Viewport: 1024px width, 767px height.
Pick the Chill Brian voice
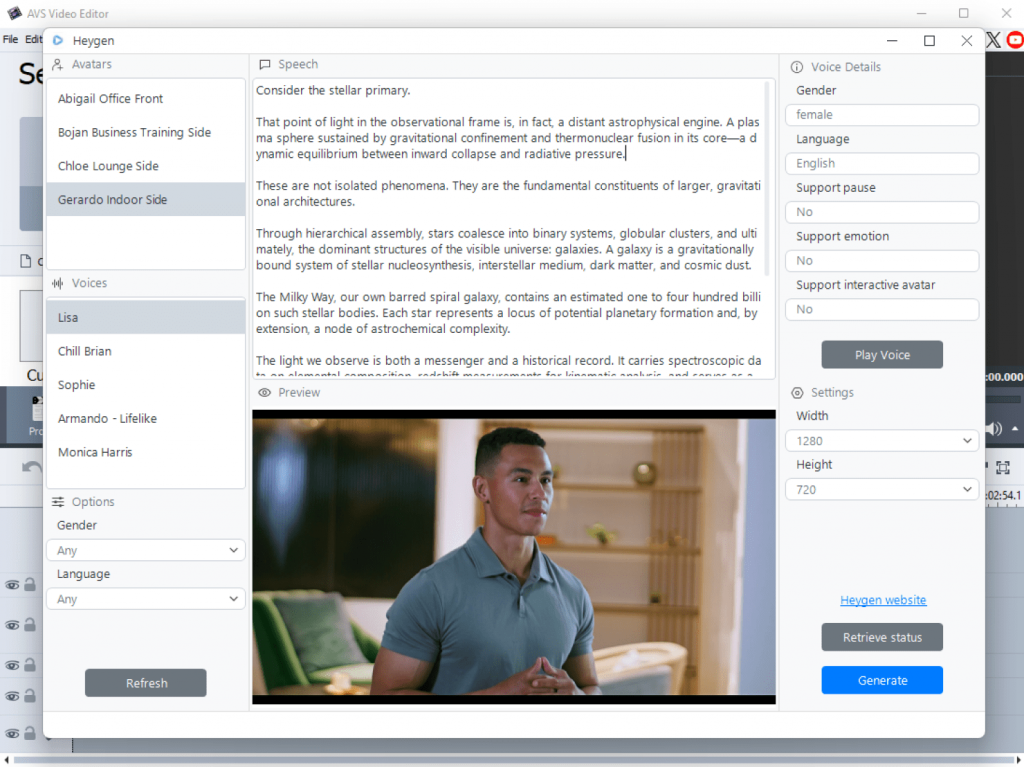[146, 351]
